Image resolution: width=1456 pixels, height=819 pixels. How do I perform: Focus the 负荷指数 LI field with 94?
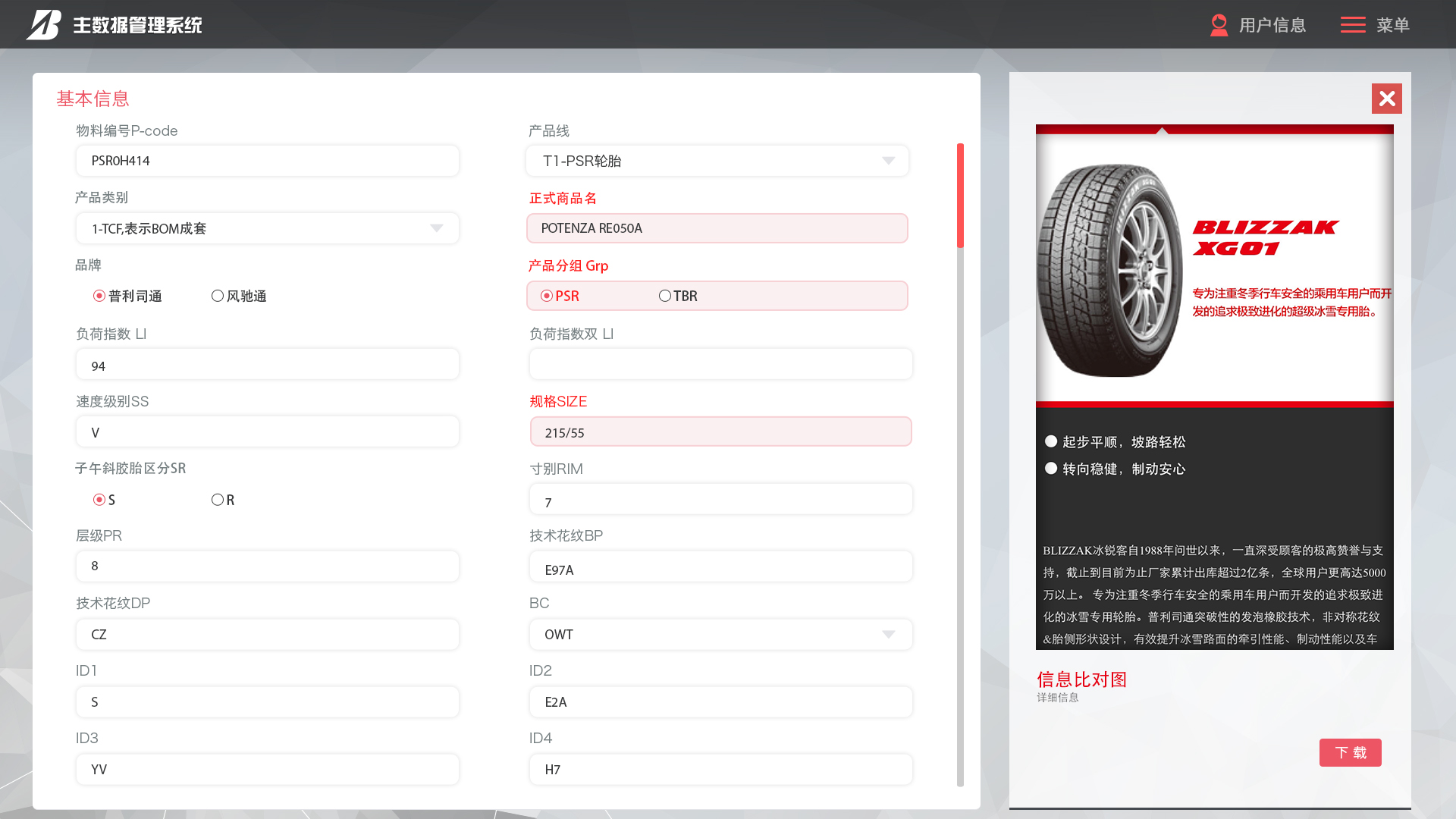268,364
